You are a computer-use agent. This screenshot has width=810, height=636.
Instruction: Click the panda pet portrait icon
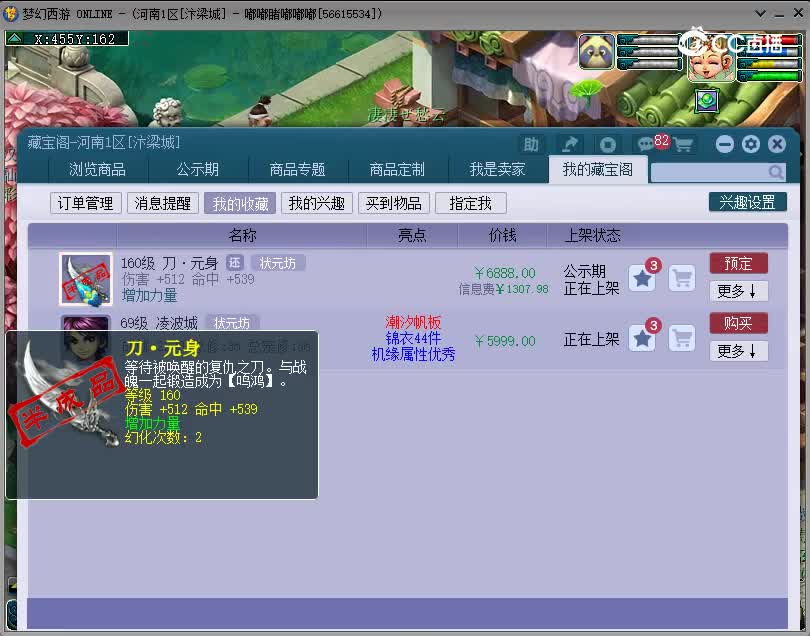click(x=597, y=52)
